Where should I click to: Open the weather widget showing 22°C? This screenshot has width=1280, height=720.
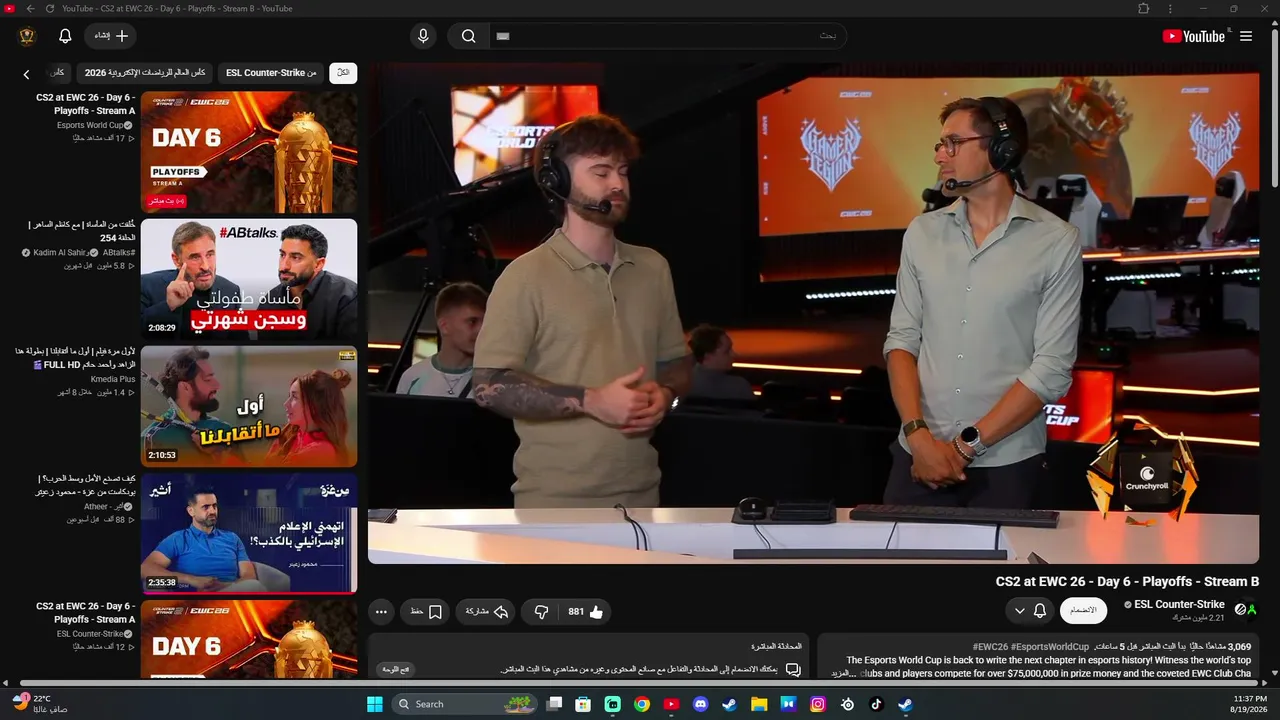tap(40, 703)
